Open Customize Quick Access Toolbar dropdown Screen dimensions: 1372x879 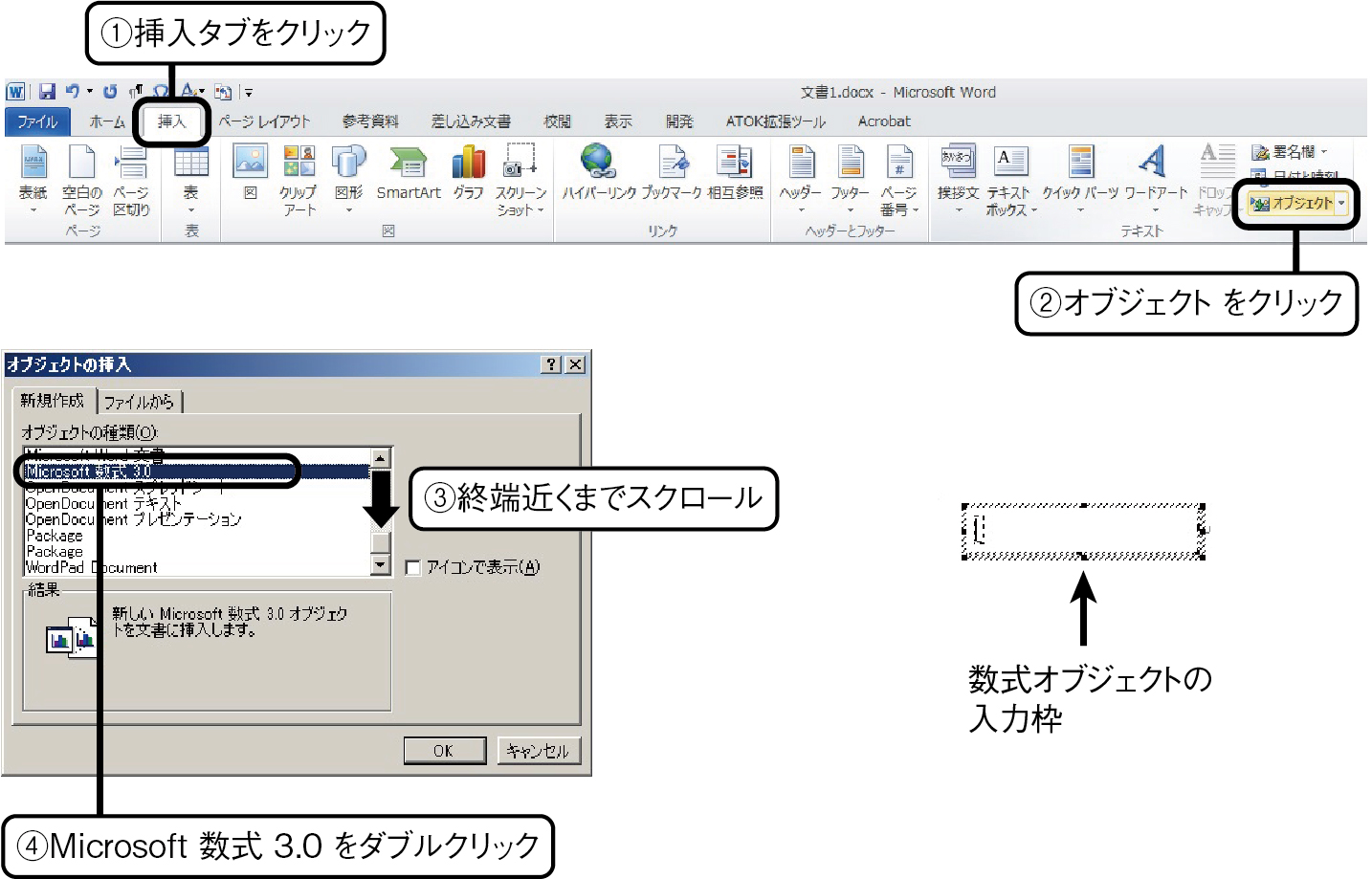point(249,93)
